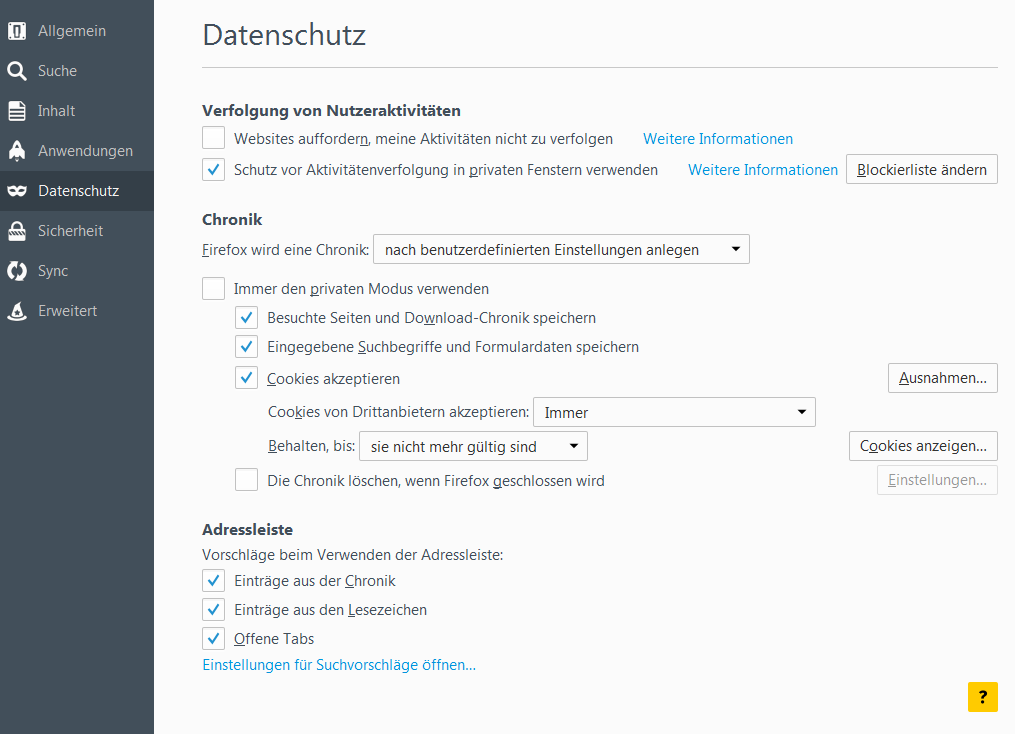
Task: Enable the do-not-track request checkbox
Action: (214, 139)
